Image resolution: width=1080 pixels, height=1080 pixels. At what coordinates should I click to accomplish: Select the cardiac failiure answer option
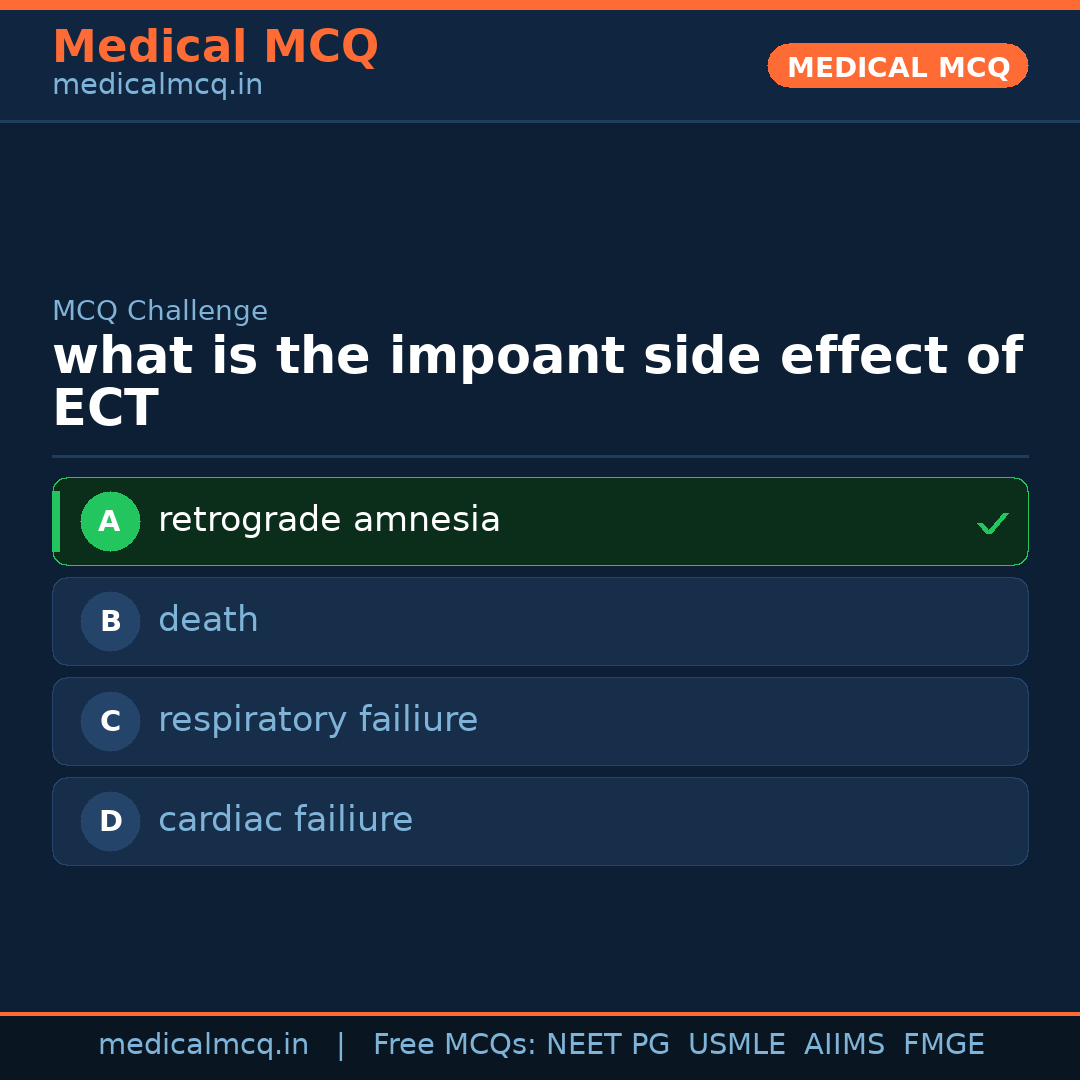point(540,821)
